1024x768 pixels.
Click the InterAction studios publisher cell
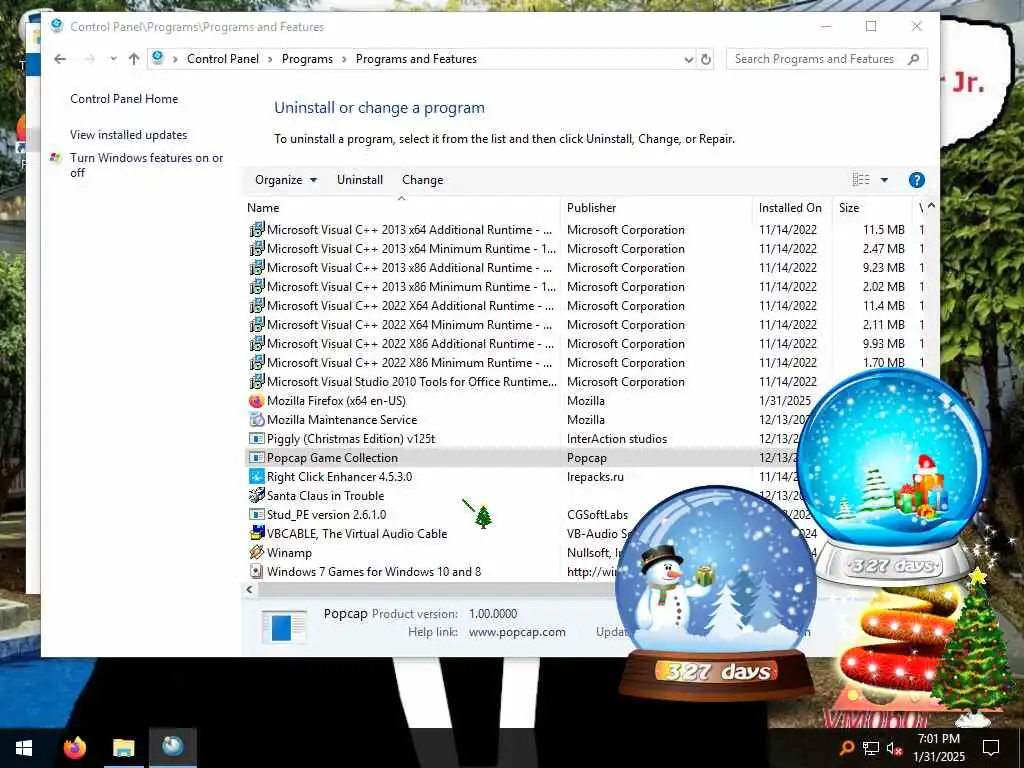pos(616,439)
